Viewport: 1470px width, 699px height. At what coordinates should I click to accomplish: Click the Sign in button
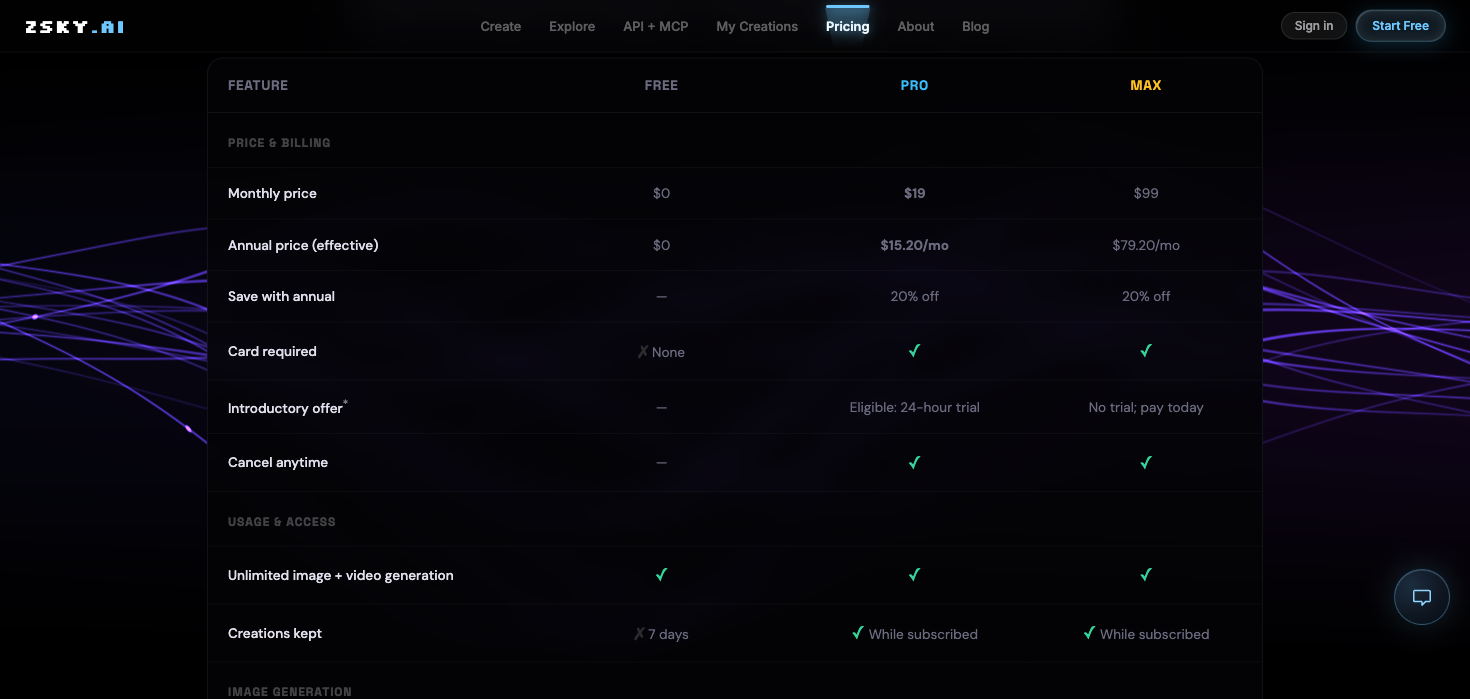[x=1314, y=26]
